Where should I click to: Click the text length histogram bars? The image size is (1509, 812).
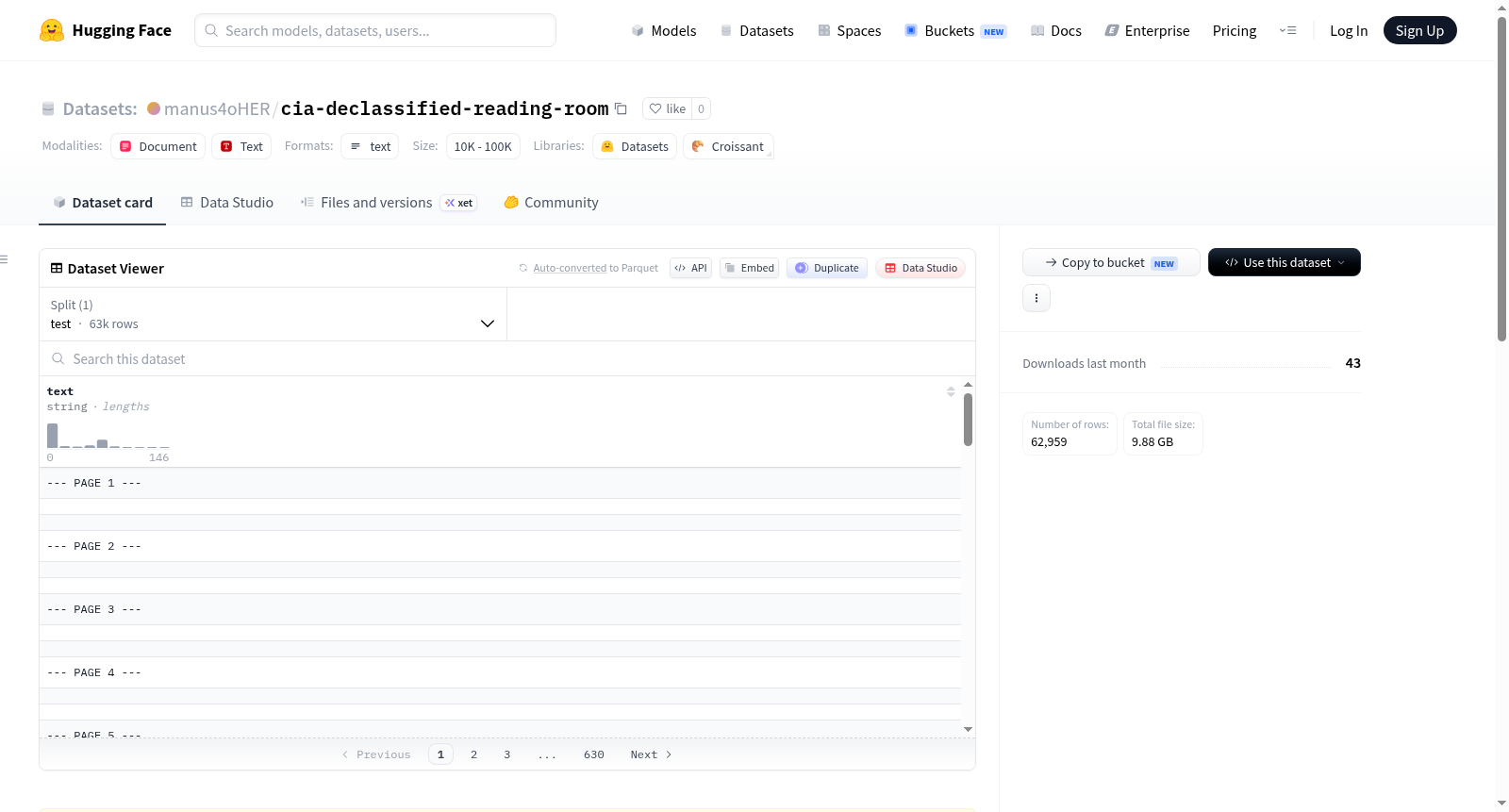(x=108, y=437)
